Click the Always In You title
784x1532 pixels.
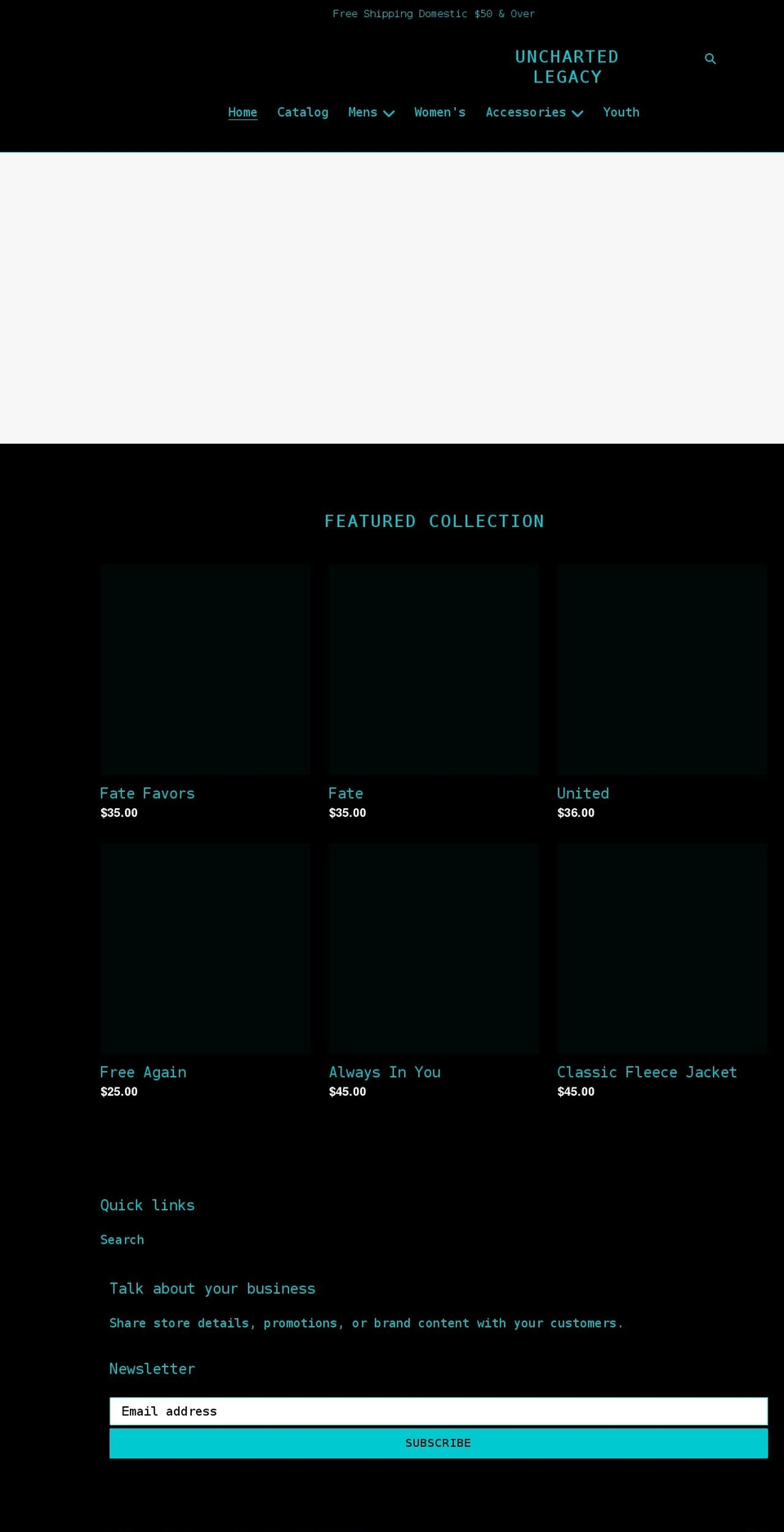click(385, 1072)
